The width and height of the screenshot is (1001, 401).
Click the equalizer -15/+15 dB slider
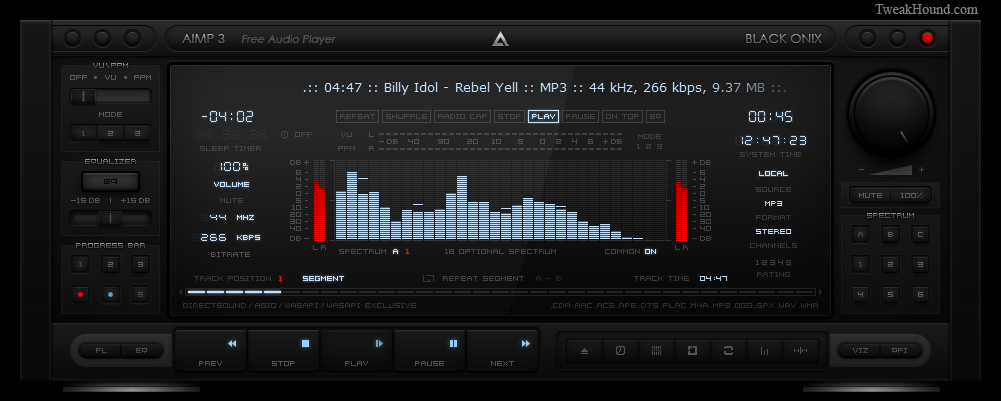tap(110, 218)
